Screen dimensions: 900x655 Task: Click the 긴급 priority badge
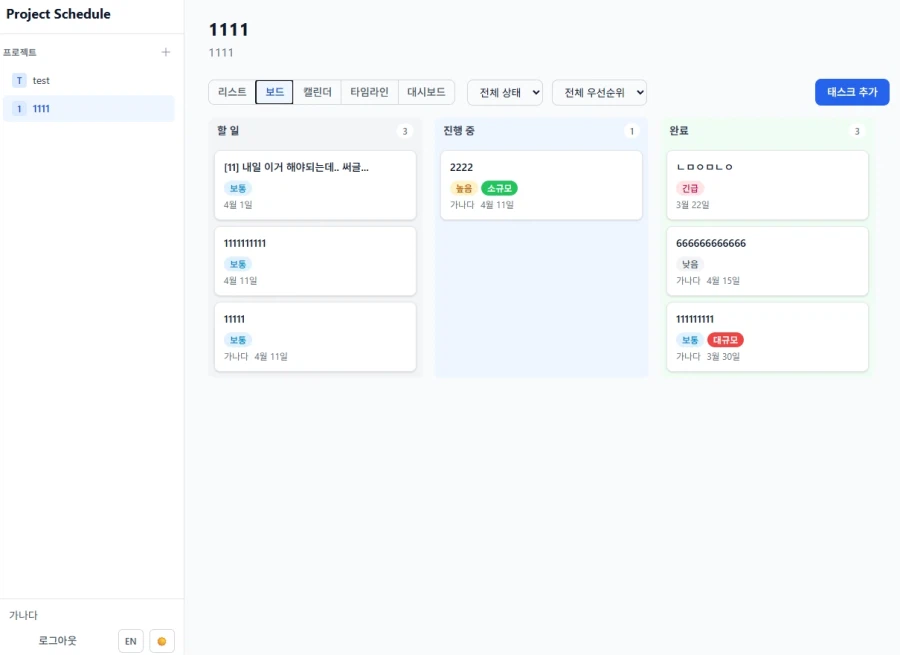tap(690, 188)
